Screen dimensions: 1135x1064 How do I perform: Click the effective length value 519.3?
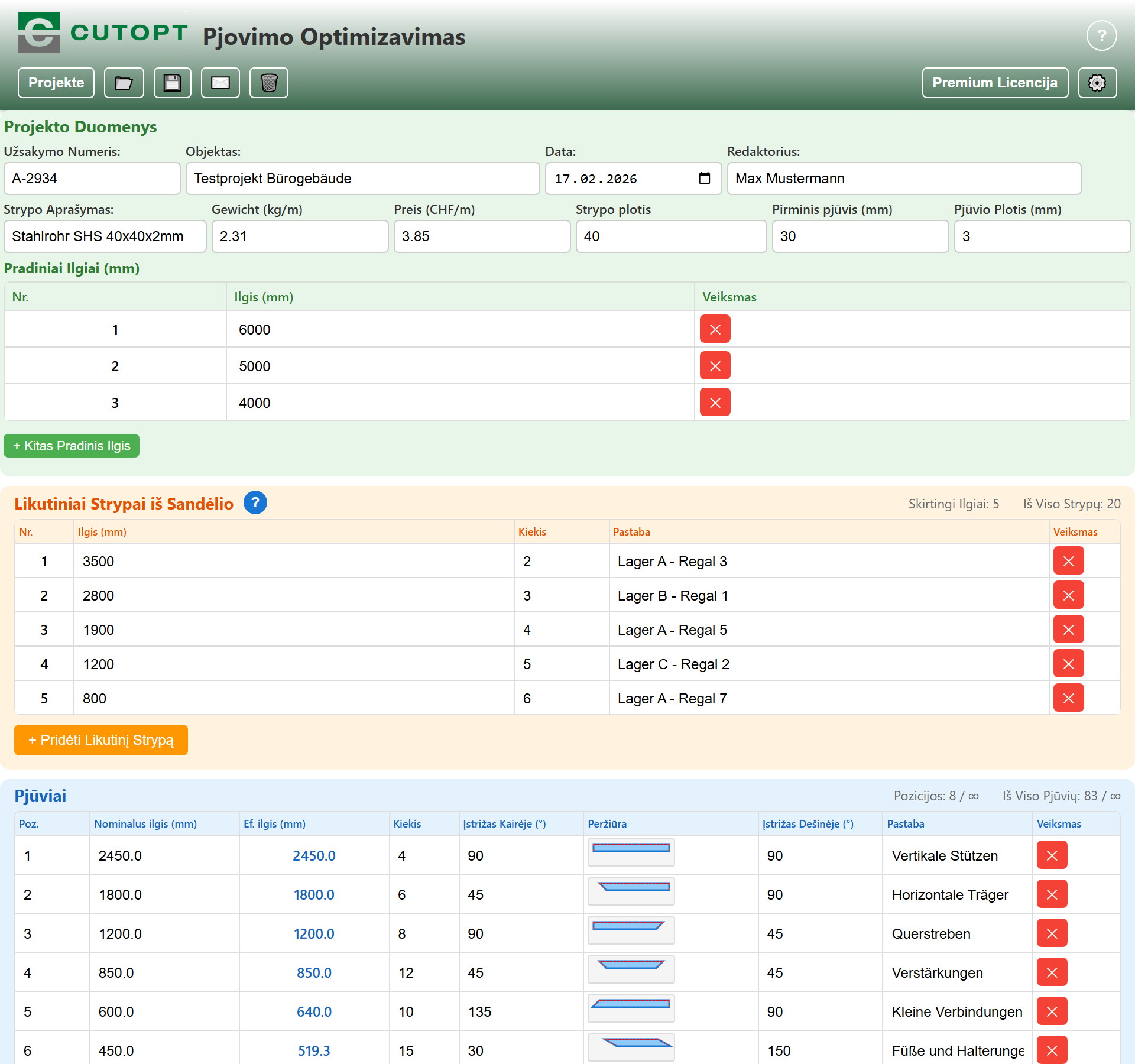[314, 1051]
